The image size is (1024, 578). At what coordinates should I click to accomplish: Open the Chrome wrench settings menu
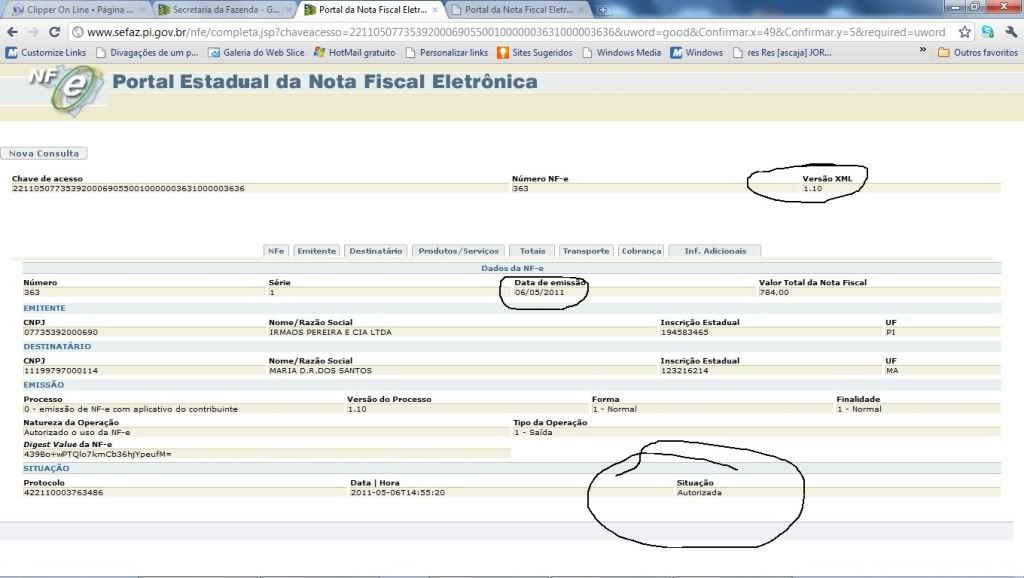click(x=1011, y=32)
